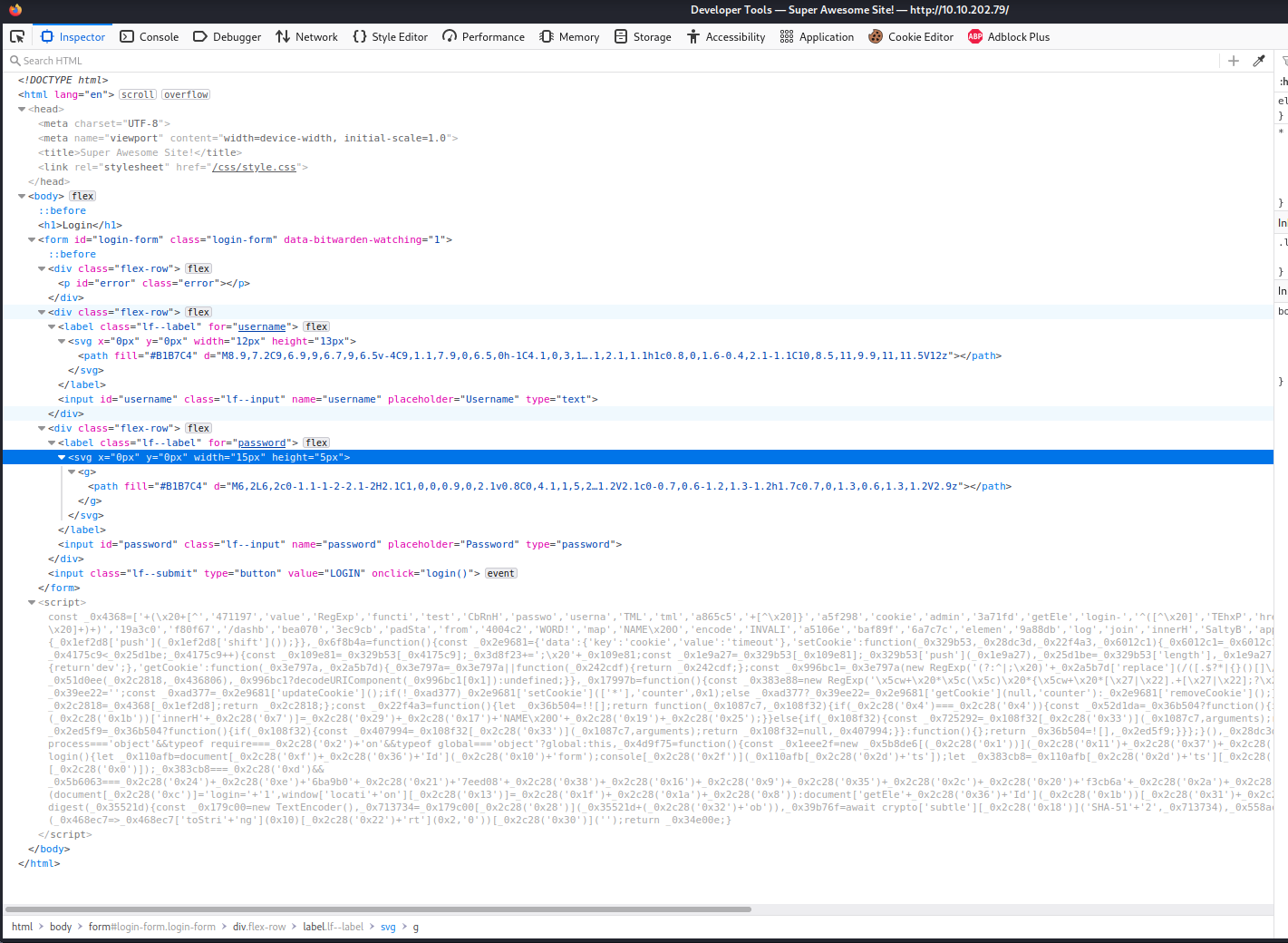The width and height of the screenshot is (1288, 943).
Task: Open the /css/style.css stylesheet link
Action: 254,167
